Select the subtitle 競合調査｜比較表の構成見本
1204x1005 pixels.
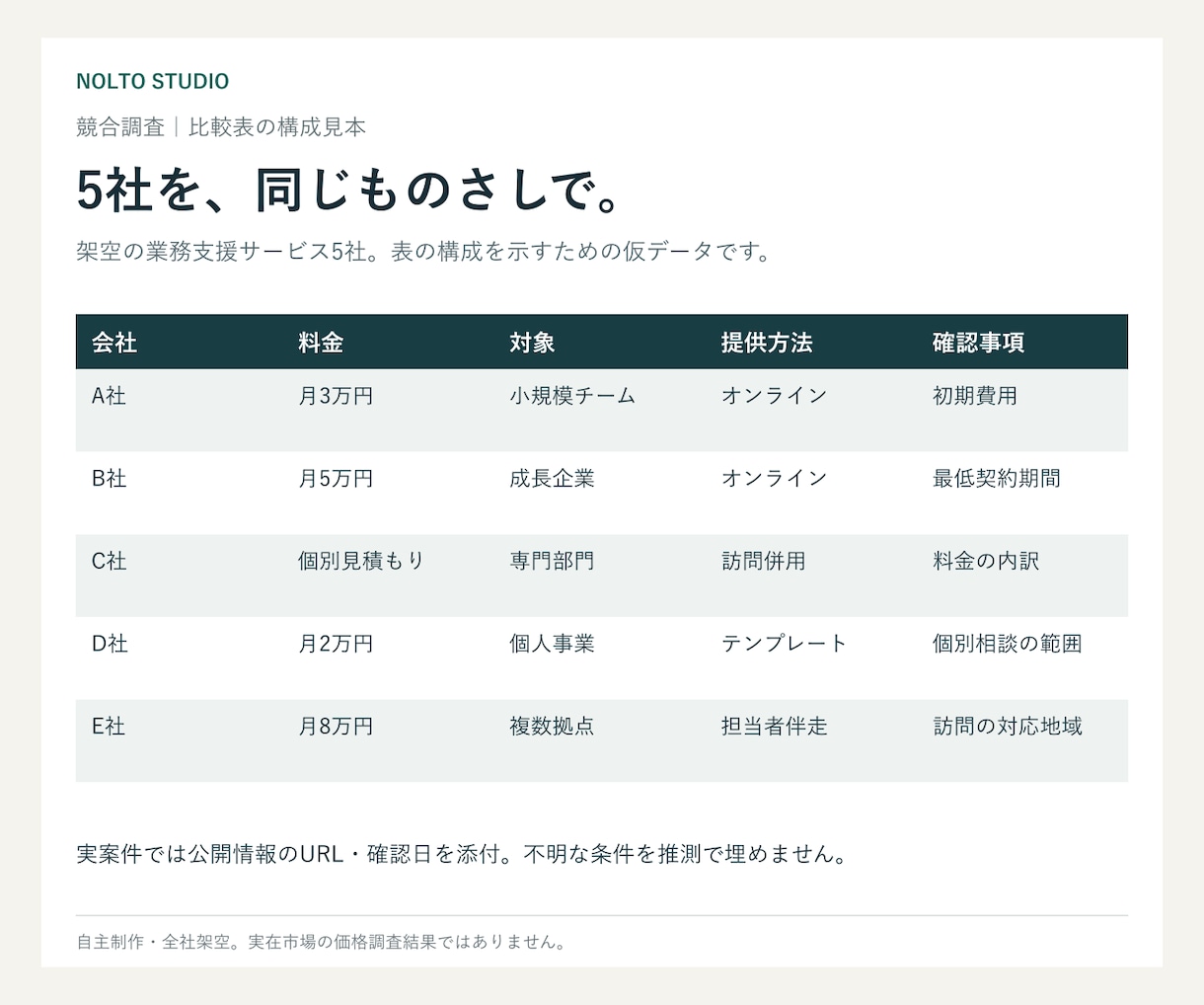(x=221, y=126)
